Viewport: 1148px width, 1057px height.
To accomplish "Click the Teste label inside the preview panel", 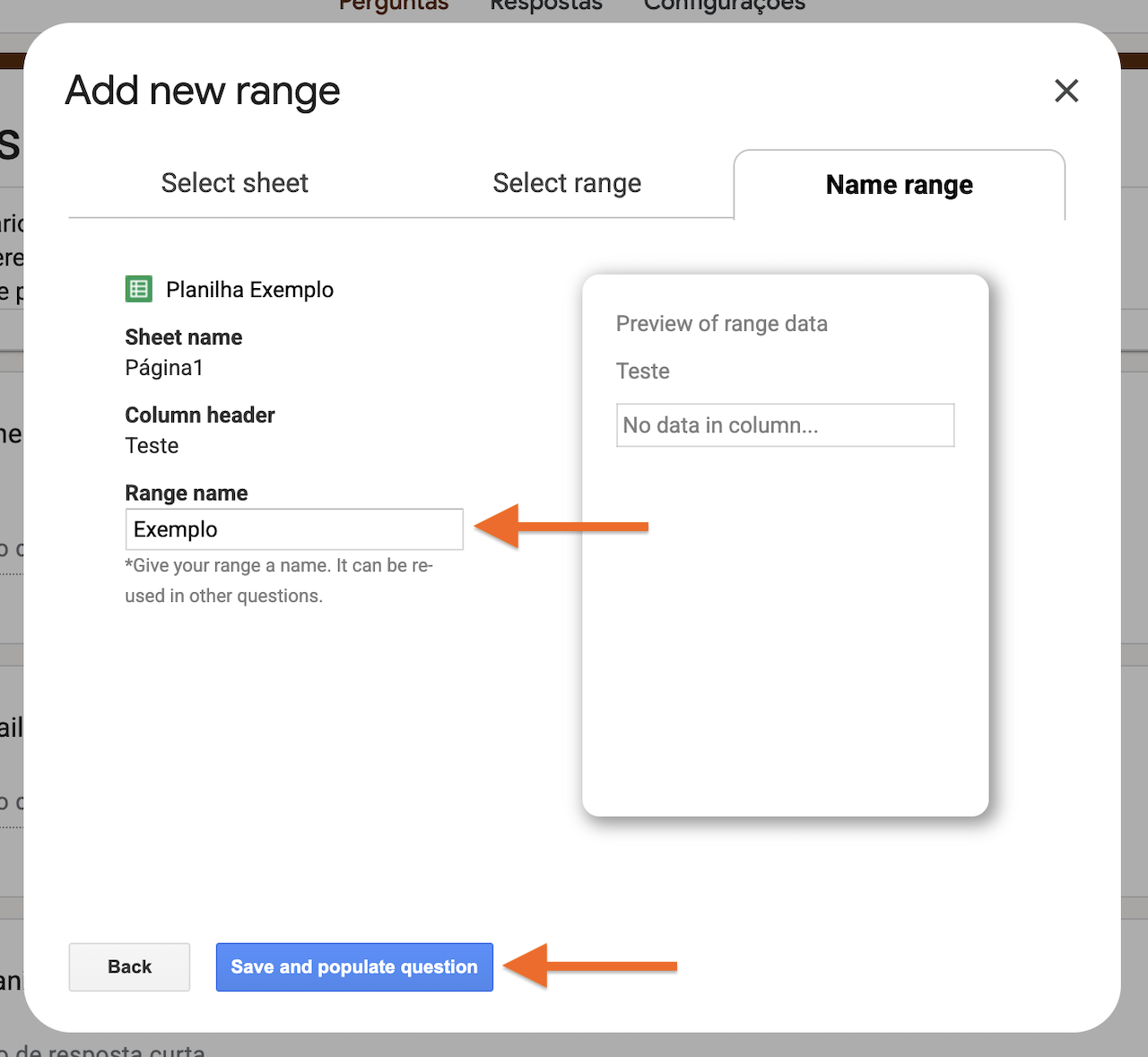I will click(642, 371).
